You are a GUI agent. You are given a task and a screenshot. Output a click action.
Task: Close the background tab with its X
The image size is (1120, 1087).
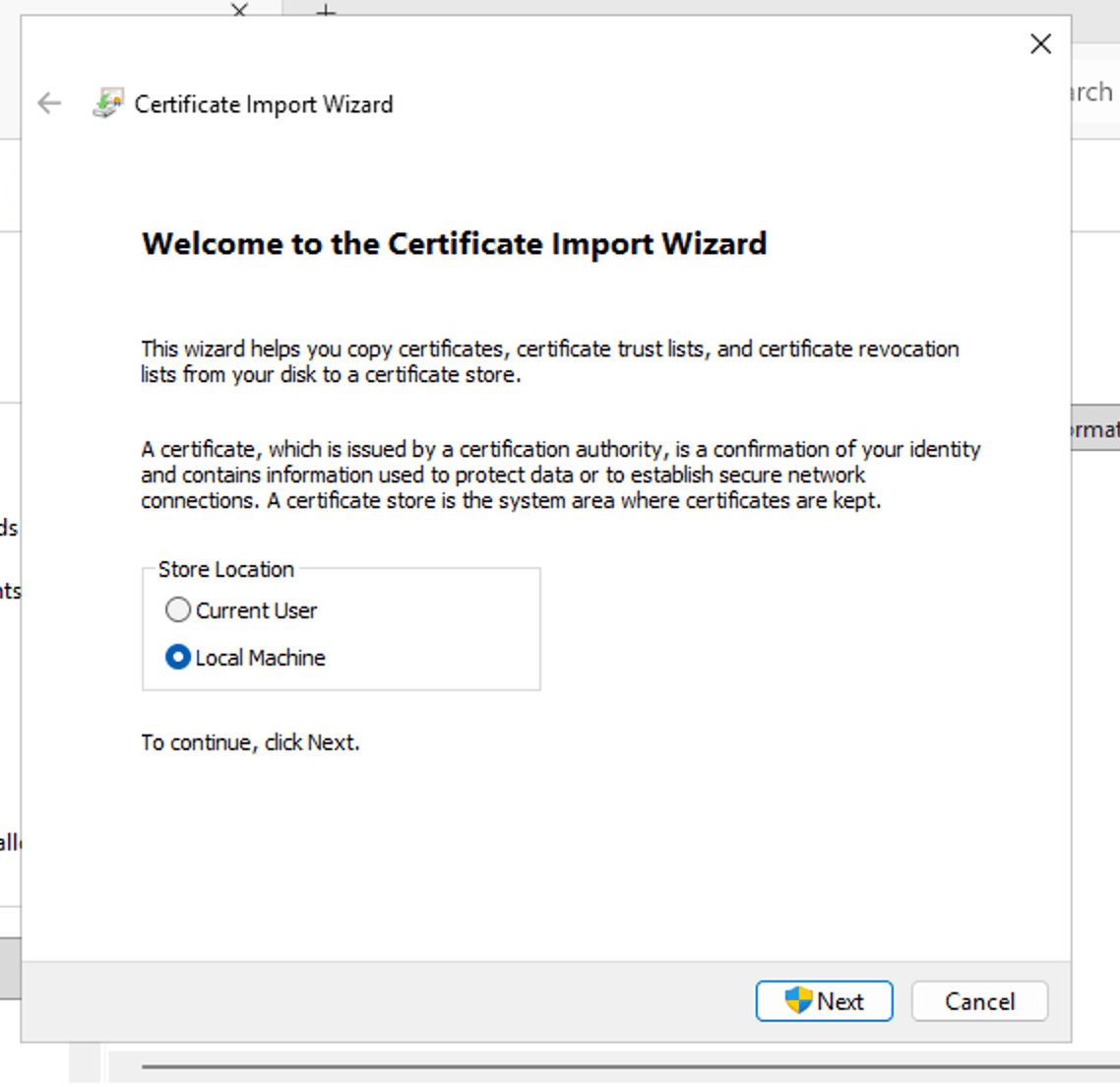click(239, 10)
